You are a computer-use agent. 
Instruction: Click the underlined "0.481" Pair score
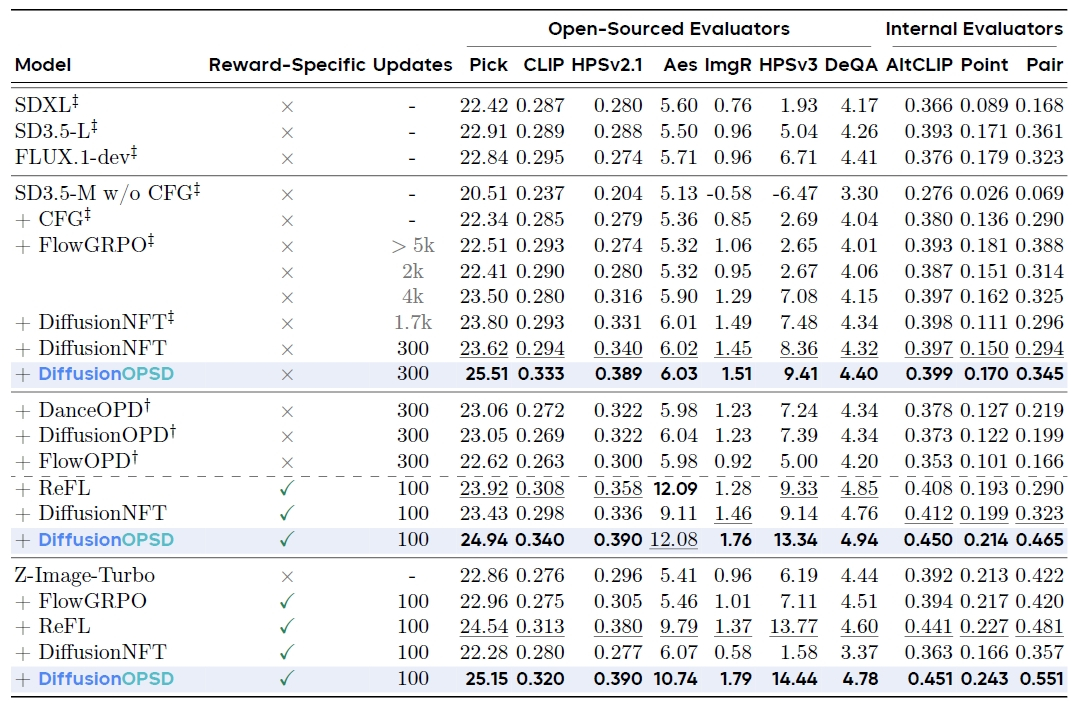(x=1040, y=626)
